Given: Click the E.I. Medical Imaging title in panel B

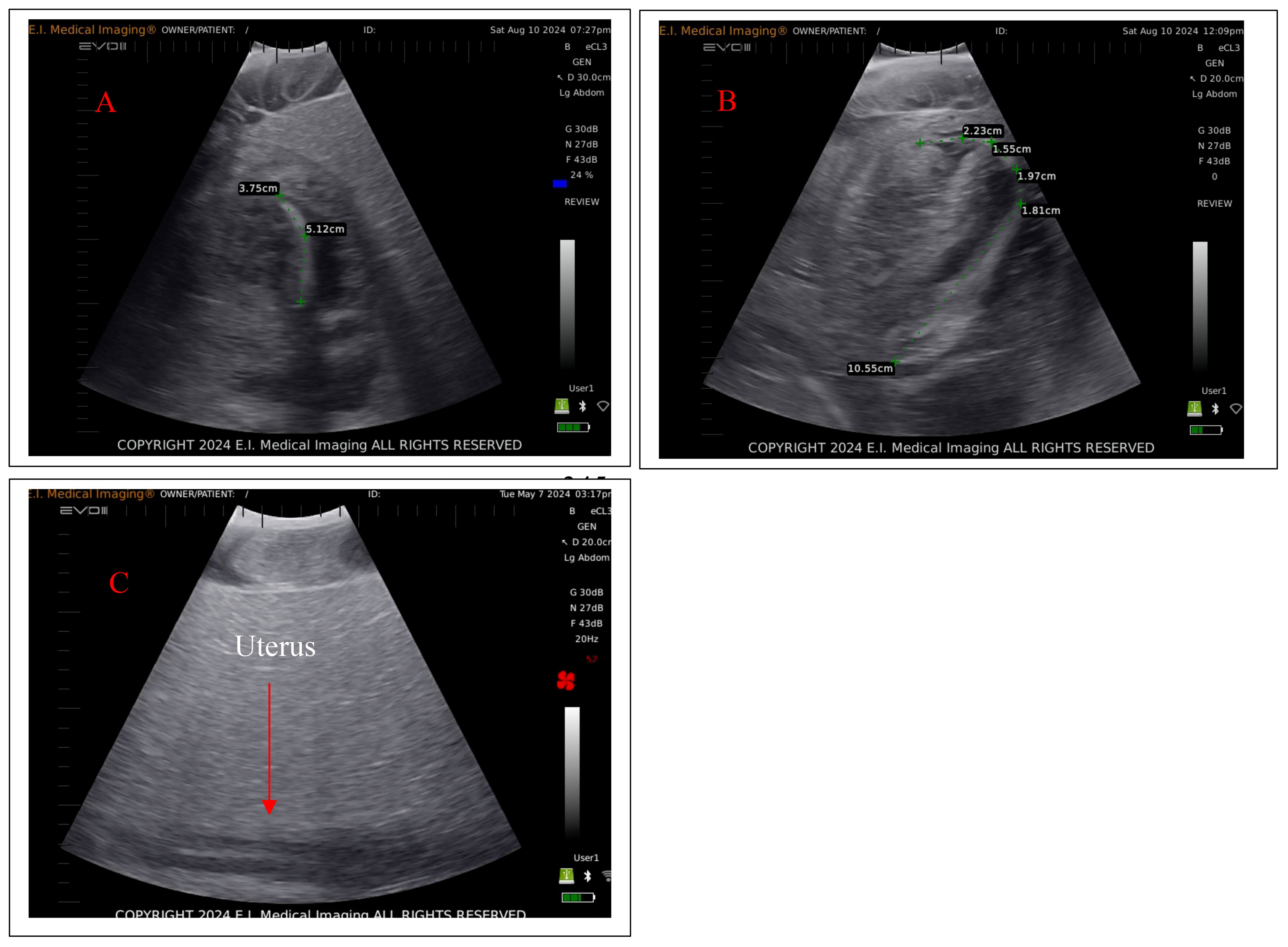Looking at the screenshot, I should [x=723, y=31].
